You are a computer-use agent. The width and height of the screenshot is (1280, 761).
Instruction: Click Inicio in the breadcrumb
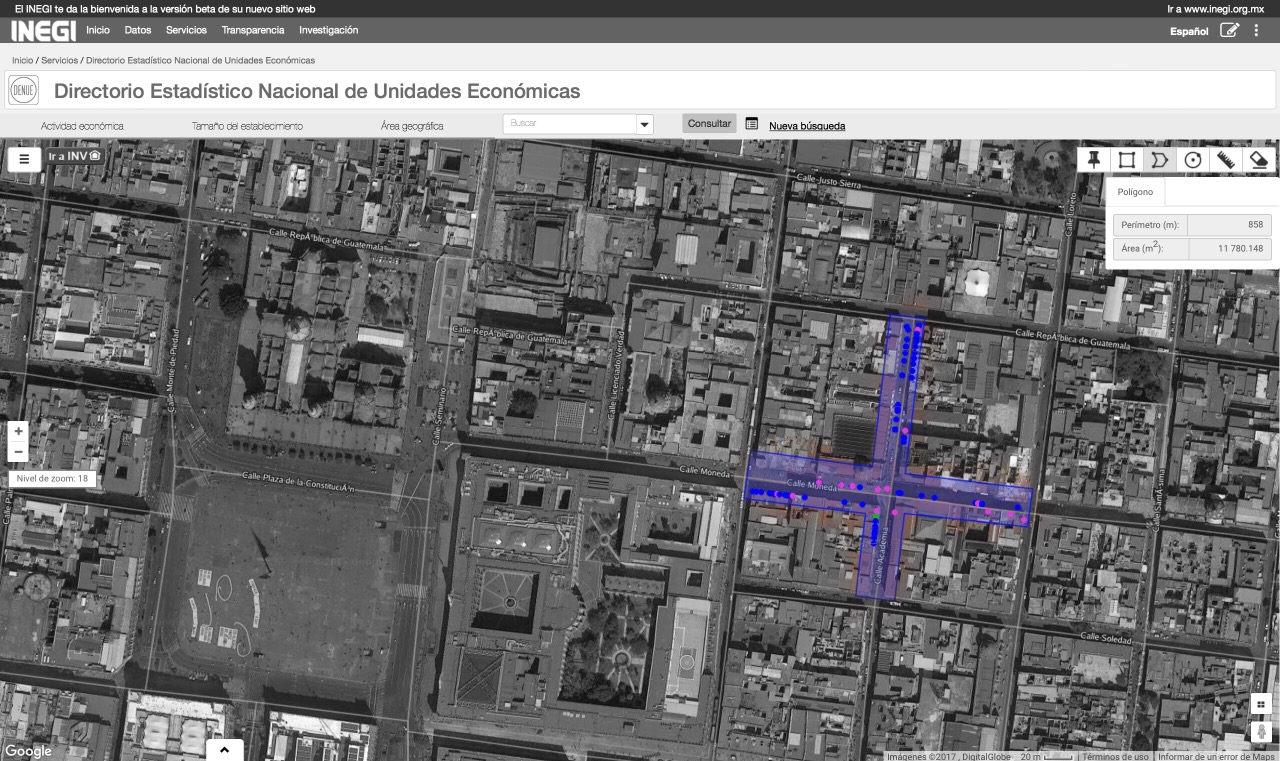click(x=22, y=61)
